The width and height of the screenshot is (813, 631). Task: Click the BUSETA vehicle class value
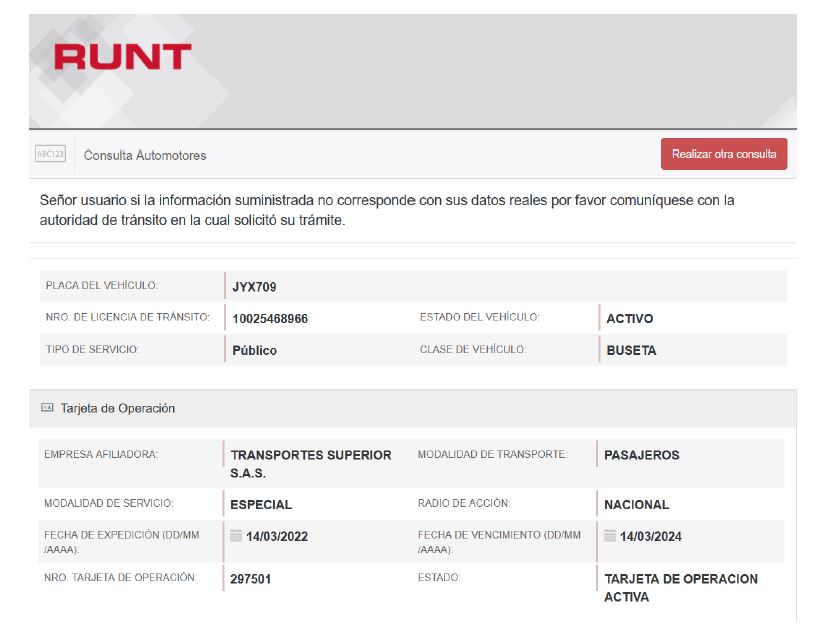click(x=631, y=351)
